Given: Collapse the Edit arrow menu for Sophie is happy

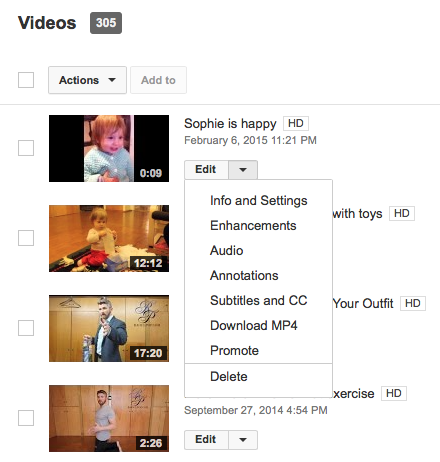Looking at the screenshot, I should (243, 169).
